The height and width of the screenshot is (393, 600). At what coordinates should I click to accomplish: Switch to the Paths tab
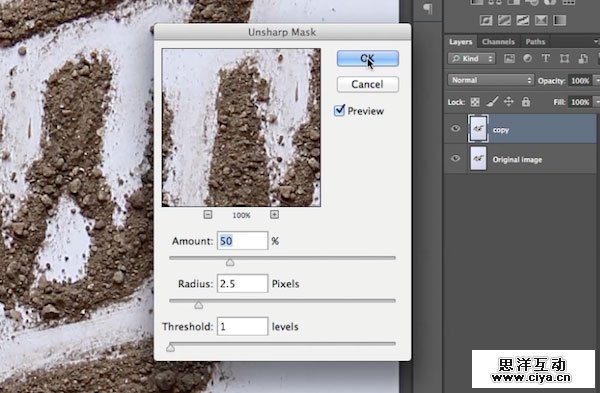click(535, 42)
